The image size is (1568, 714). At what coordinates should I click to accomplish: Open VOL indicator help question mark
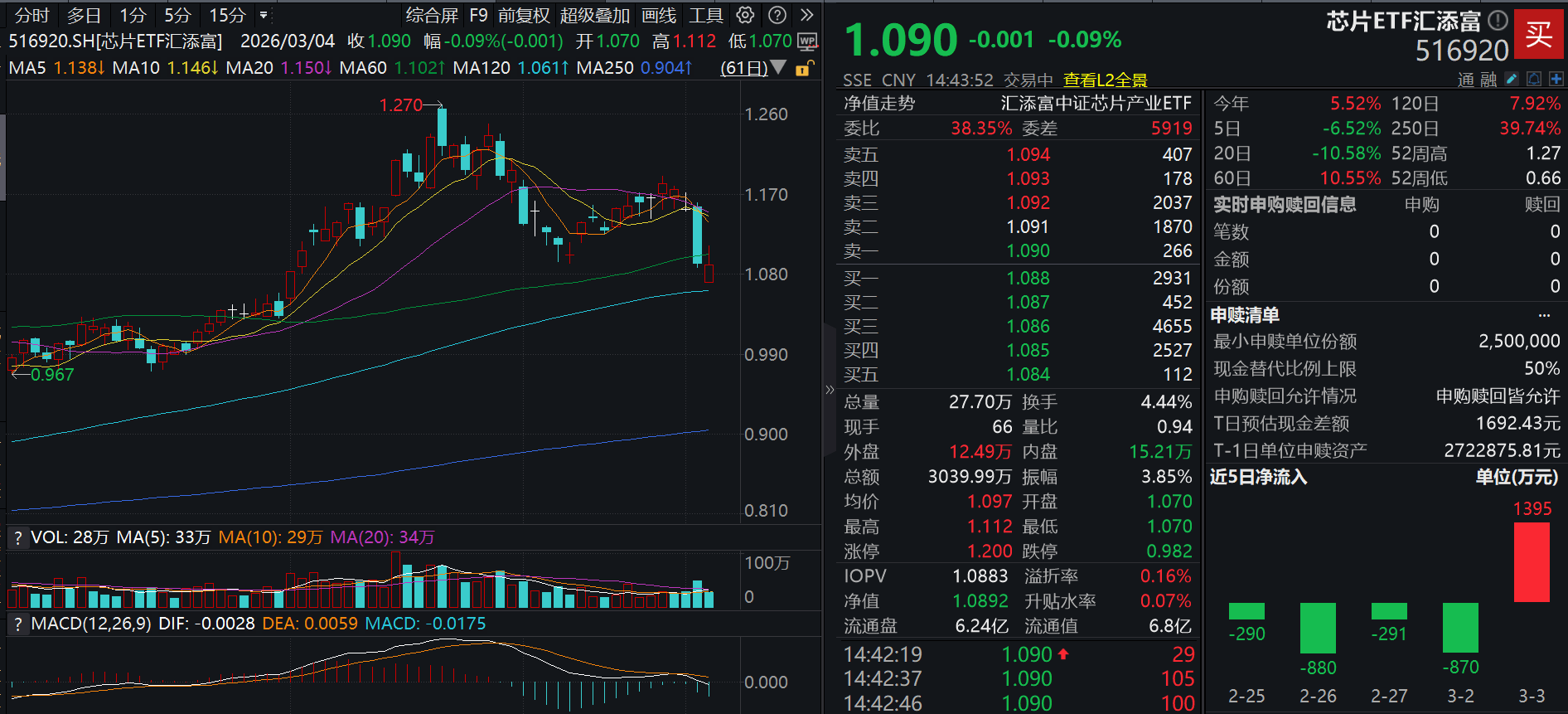pos(17,537)
